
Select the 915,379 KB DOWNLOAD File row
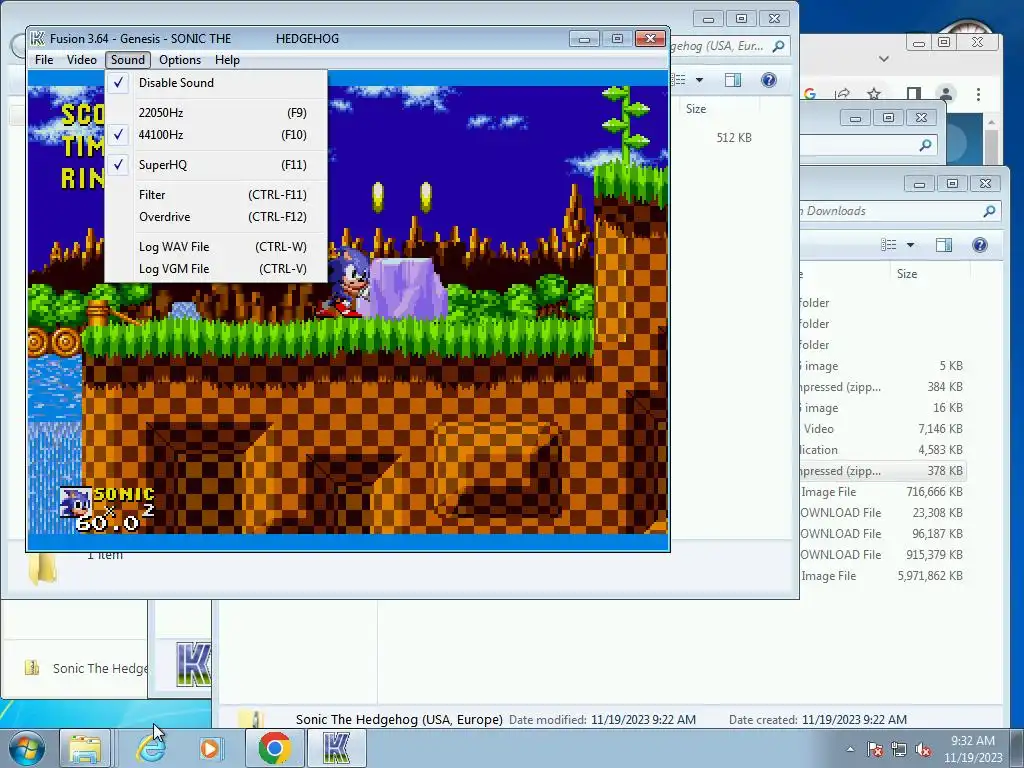tap(882, 554)
